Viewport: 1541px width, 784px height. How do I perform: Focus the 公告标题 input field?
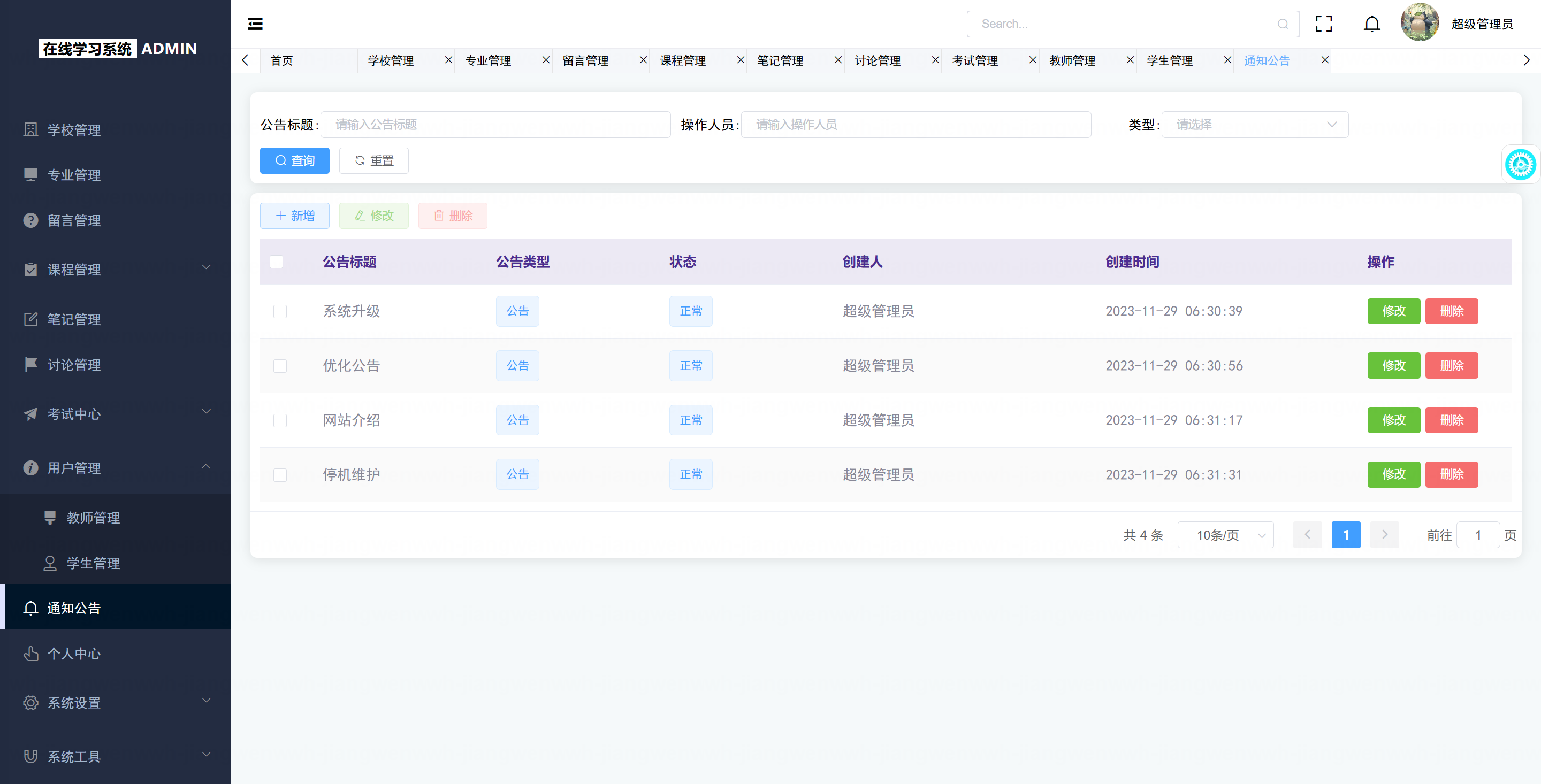[x=495, y=125]
